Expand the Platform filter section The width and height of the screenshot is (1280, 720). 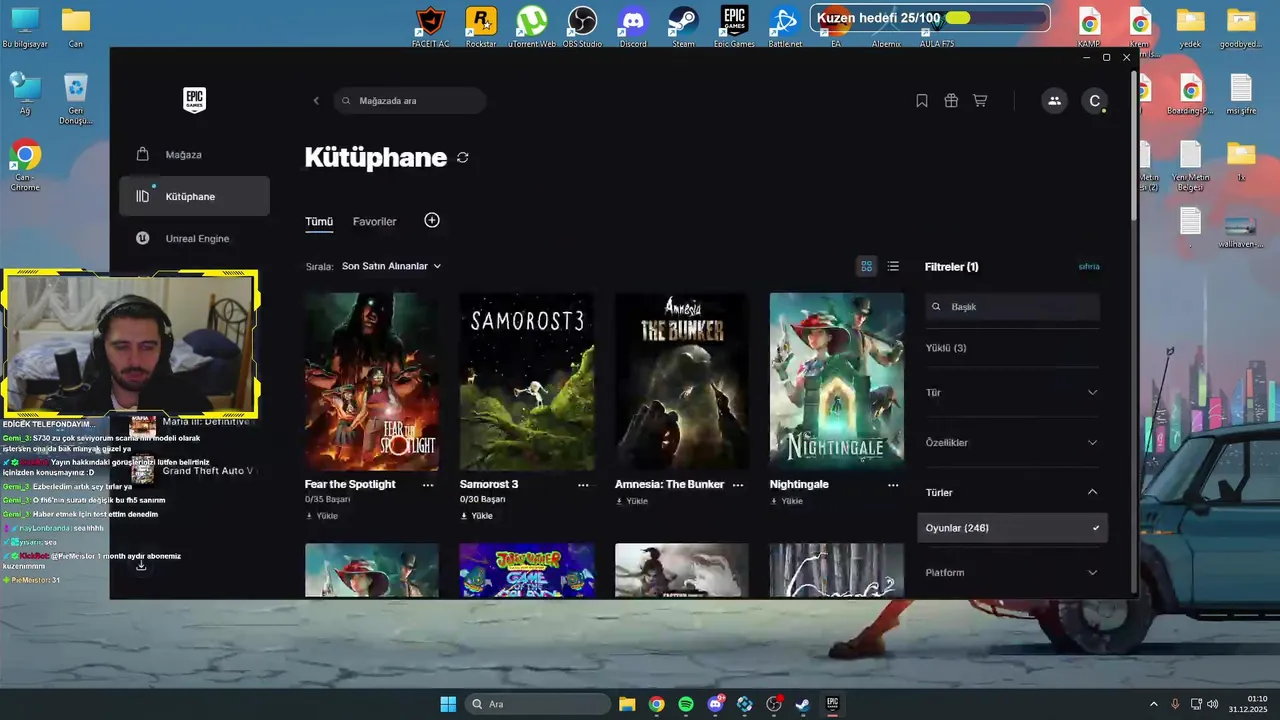pyautogui.click(x=1012, y=573)
